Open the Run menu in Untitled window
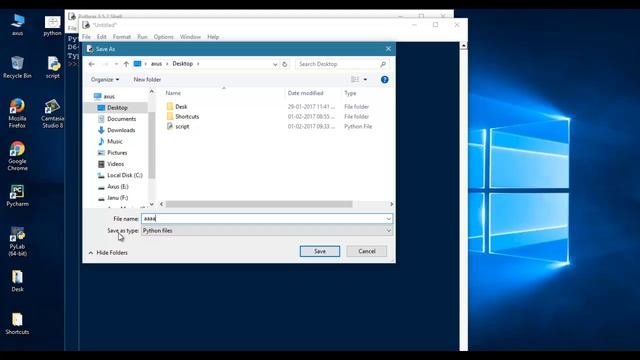The width and height of the screenshot is (640, 360). (142, 37)
